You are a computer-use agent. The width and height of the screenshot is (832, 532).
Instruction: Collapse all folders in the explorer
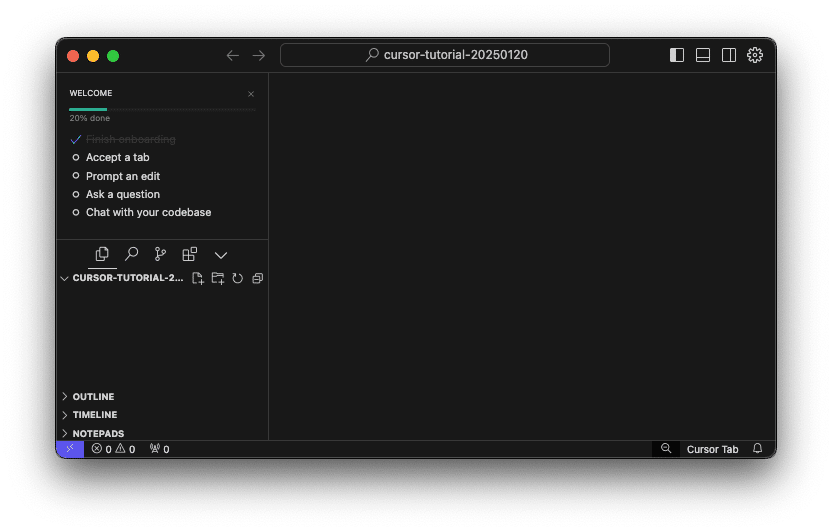tap(257, 278)
